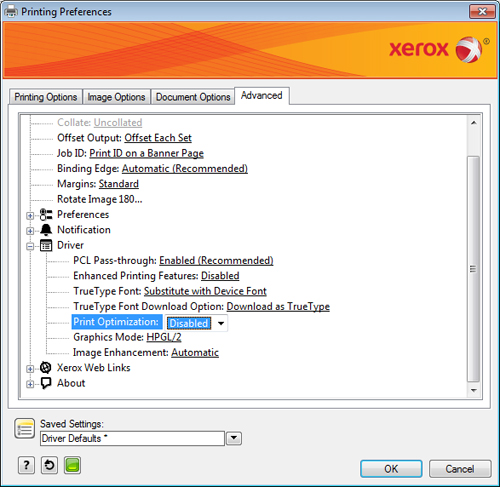Screen dimensions: 500x487
Task: Click the Notification bell icon
Action: (46, 230)
